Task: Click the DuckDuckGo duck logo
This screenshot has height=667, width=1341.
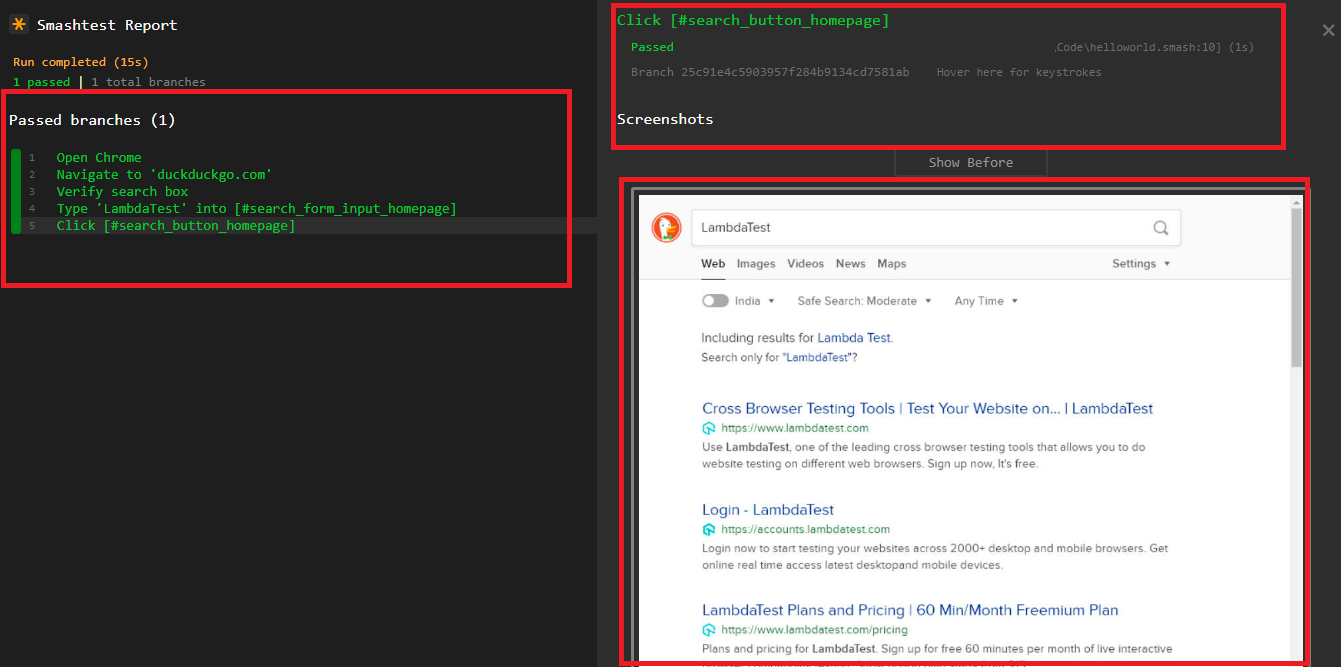Action: coord(666,228)
